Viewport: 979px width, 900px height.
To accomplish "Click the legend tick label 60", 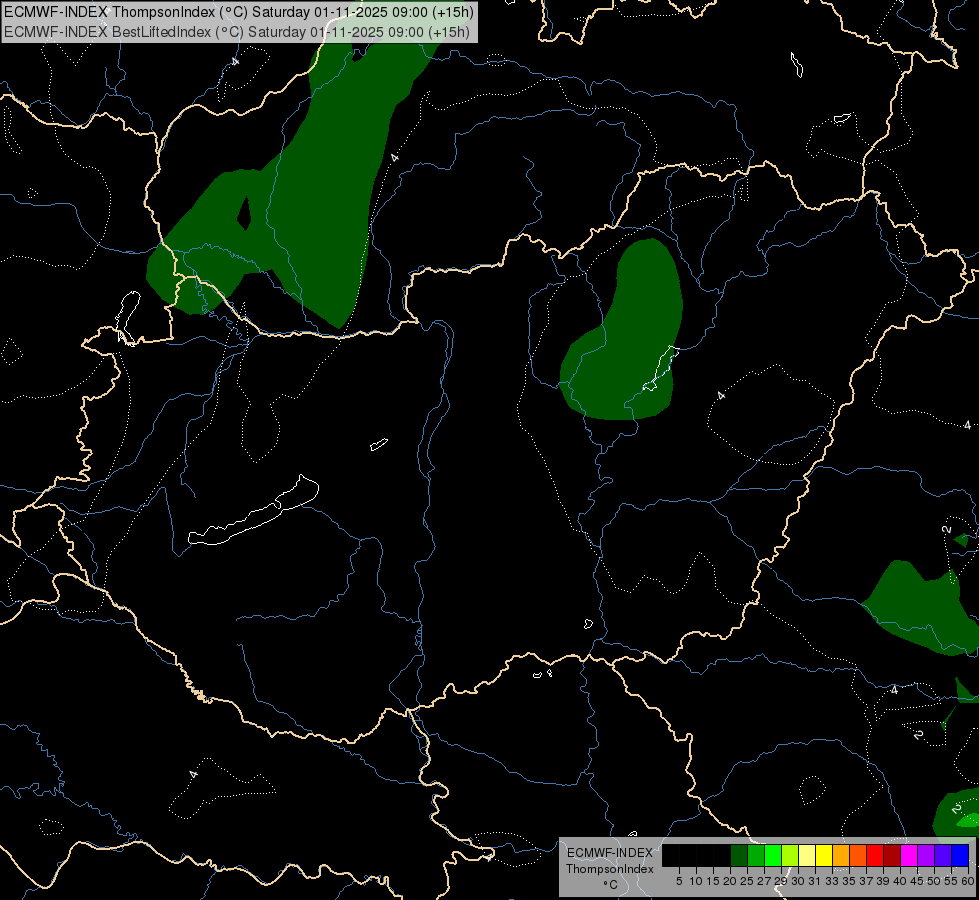I will (967, 881).
